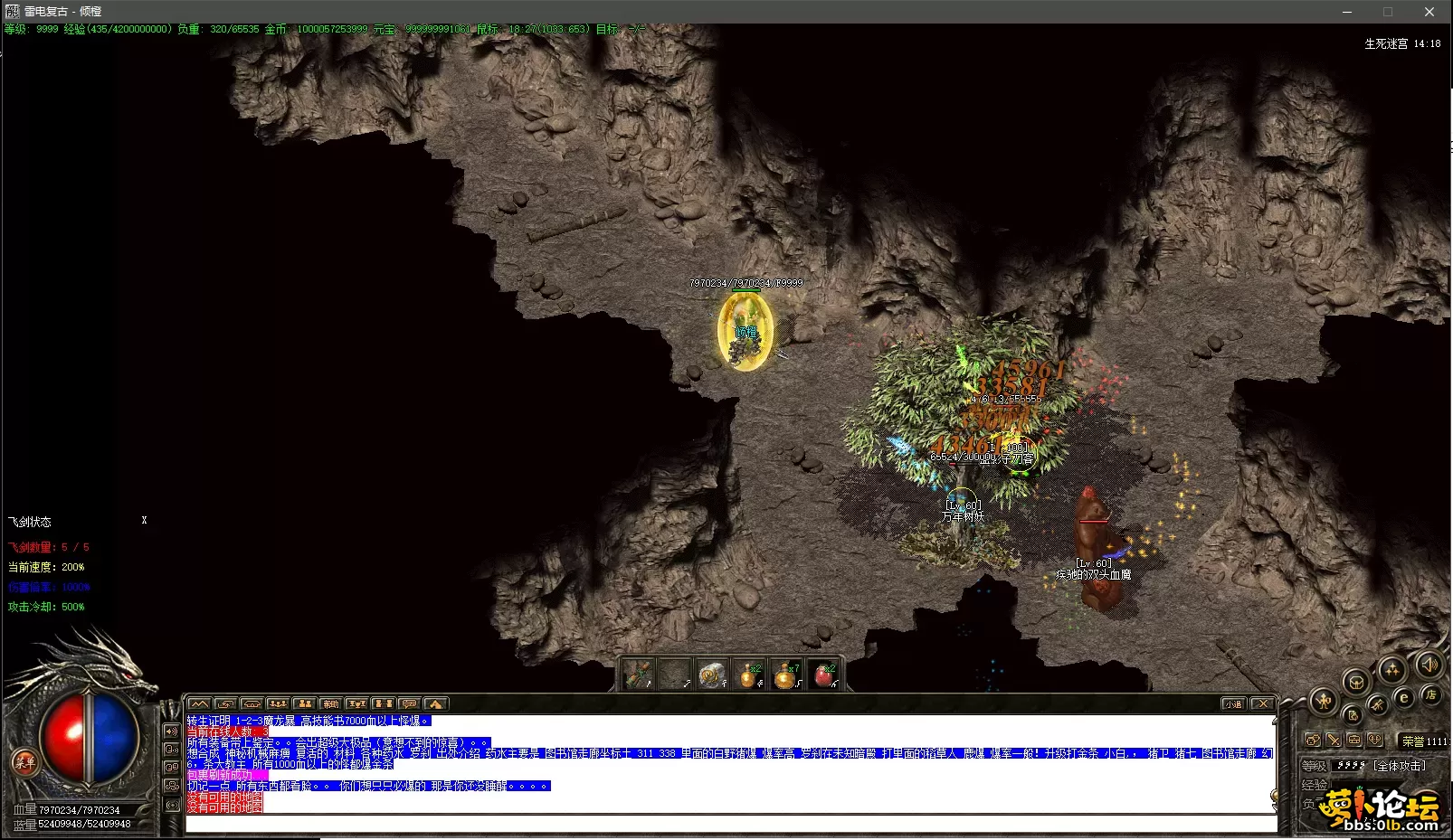The height and width of the screenshot is (840, 1453).
Task: Select the rightmost chat channel tab with up arrow
Action: pyautogui.click(x=436, y=703)
